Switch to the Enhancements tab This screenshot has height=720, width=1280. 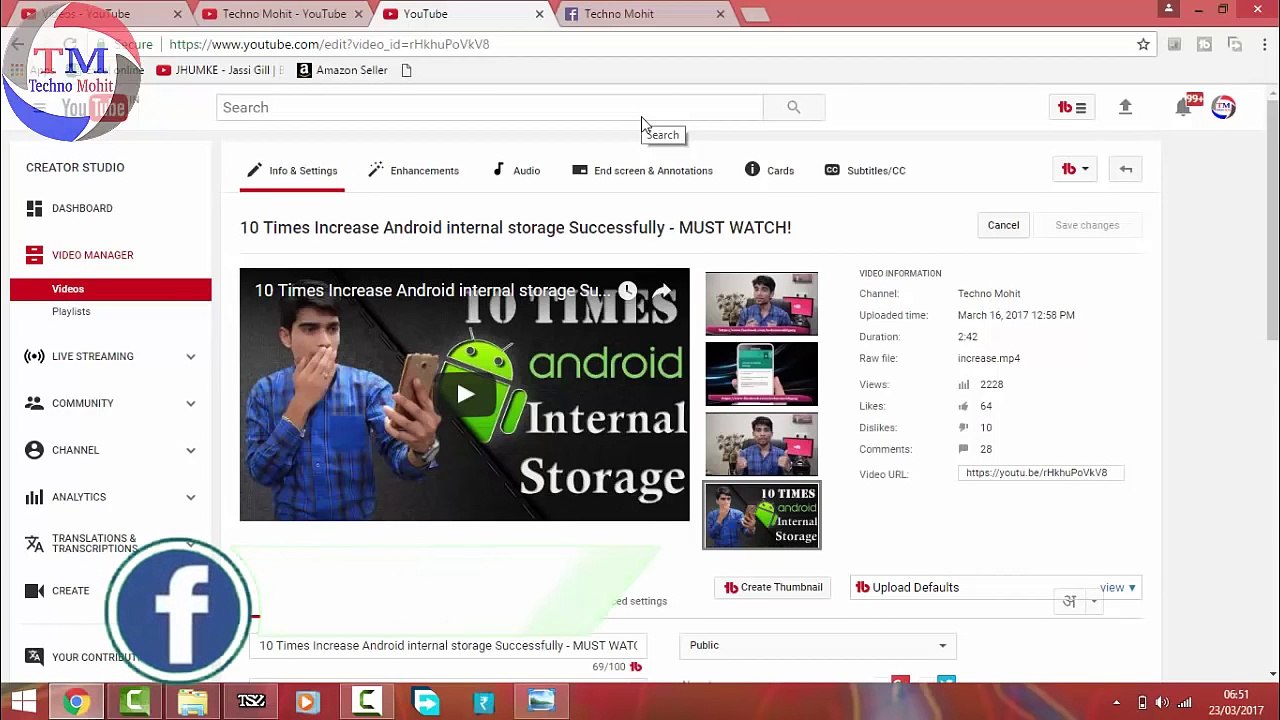coord(413,170)
